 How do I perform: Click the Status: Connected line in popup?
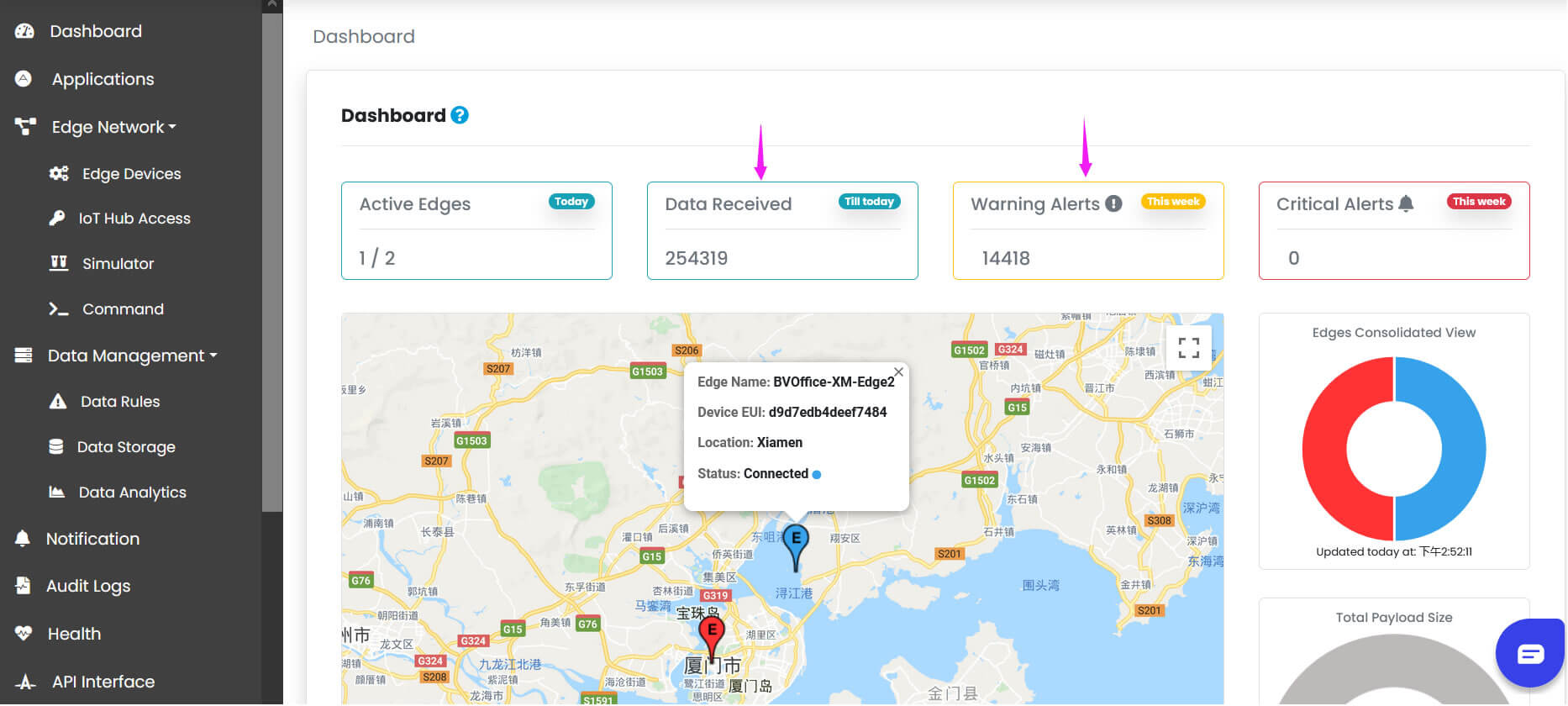point(759,474)
